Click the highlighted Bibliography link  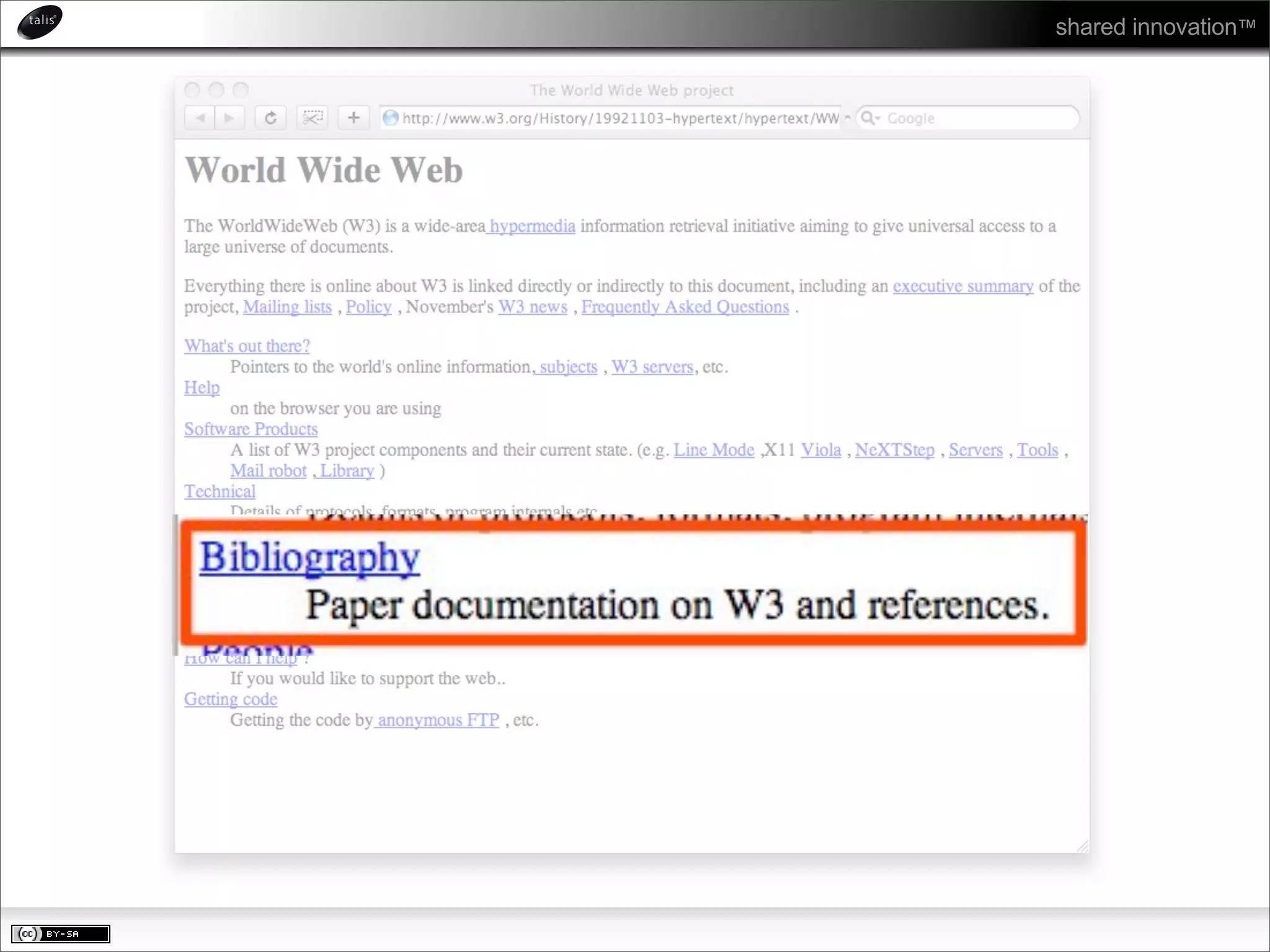click(x=309, y=558)
